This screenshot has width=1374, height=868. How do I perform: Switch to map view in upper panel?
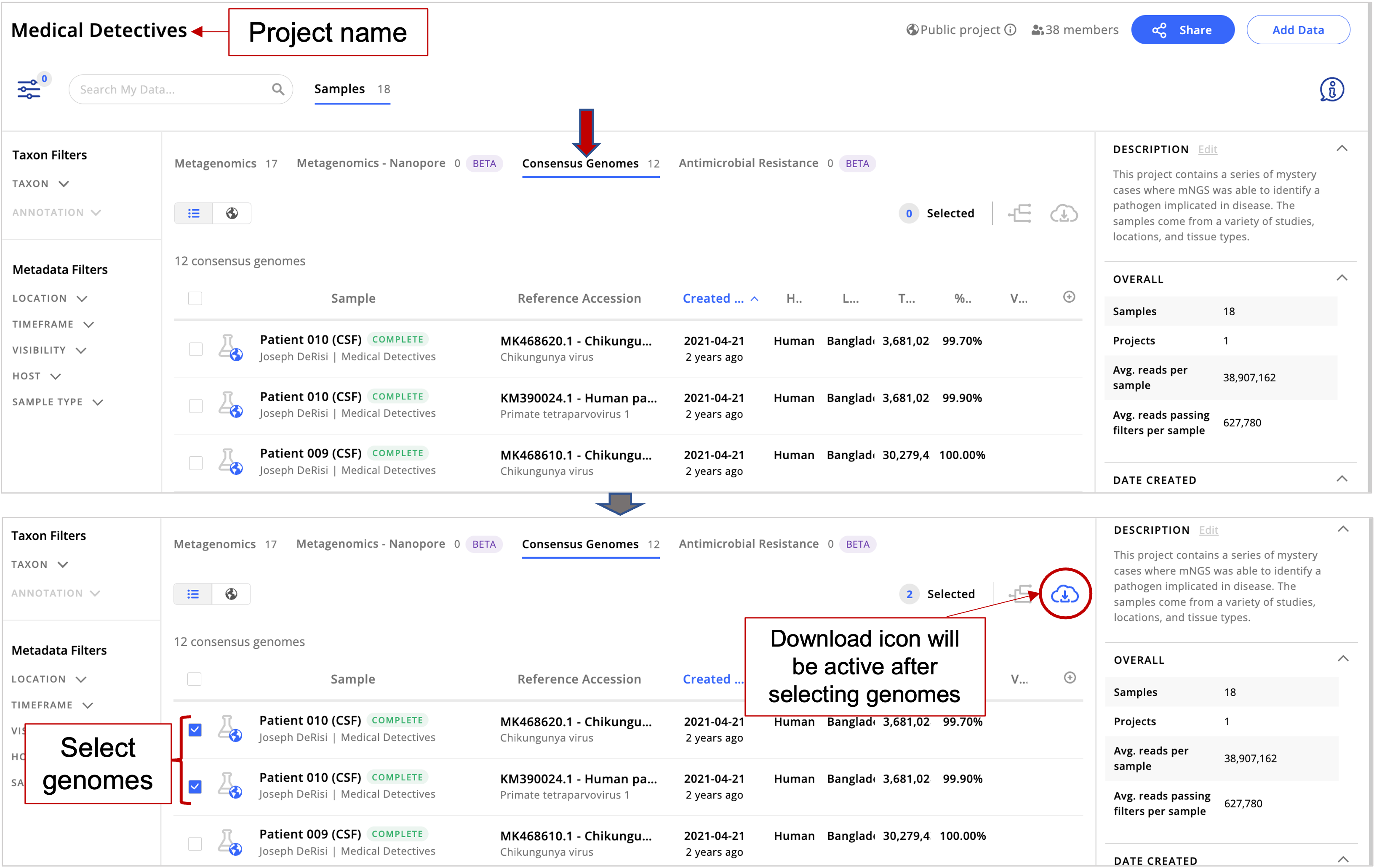pos(232,213)
